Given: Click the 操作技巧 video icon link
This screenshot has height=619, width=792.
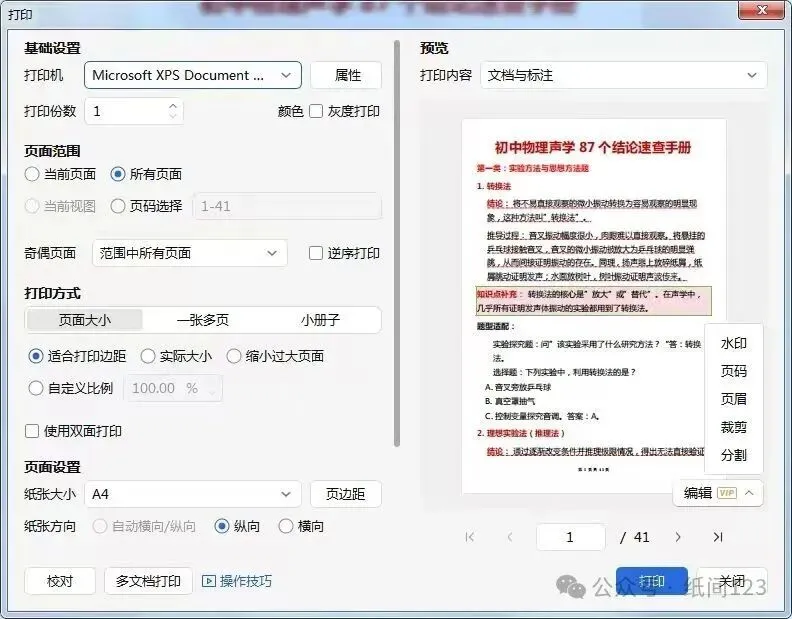Looking at the screenshot, I should (x=236, y=581).
